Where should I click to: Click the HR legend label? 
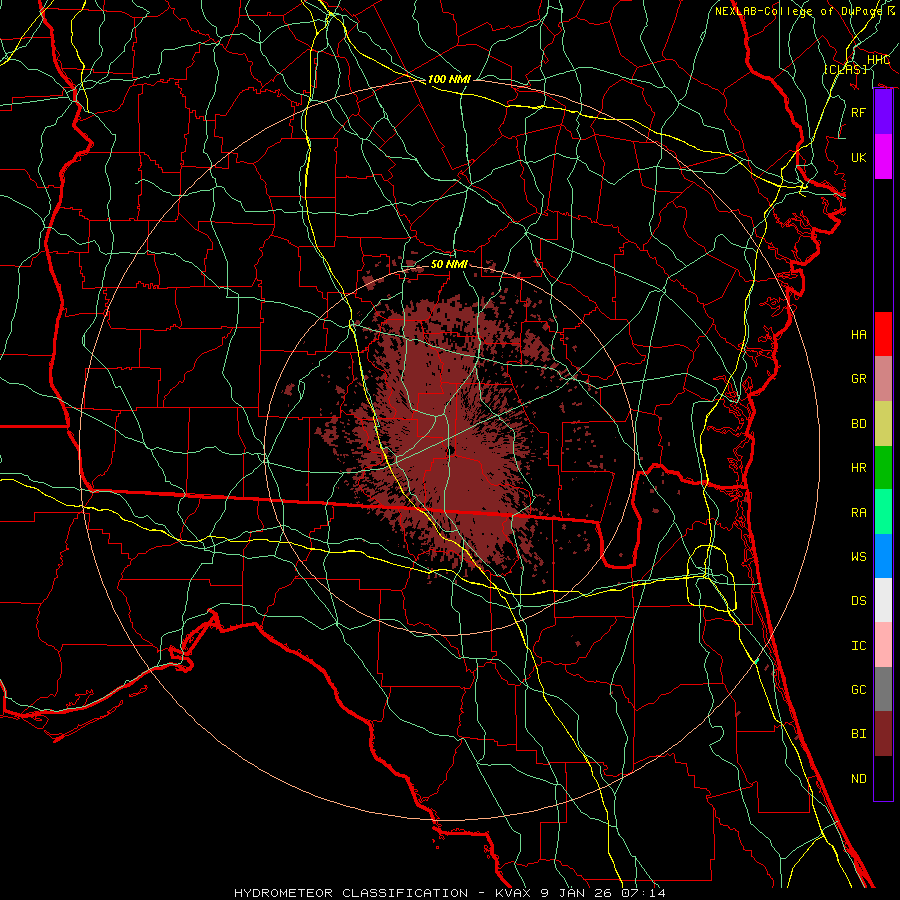859,468
